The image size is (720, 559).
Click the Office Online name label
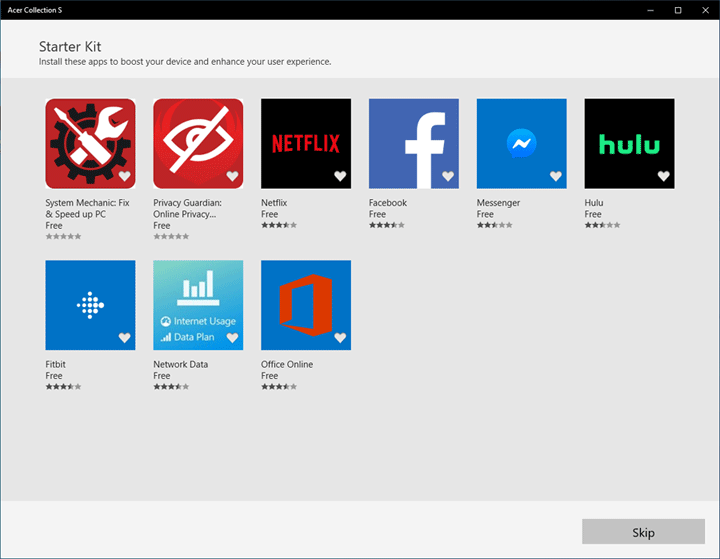click(x=287, y=364)
